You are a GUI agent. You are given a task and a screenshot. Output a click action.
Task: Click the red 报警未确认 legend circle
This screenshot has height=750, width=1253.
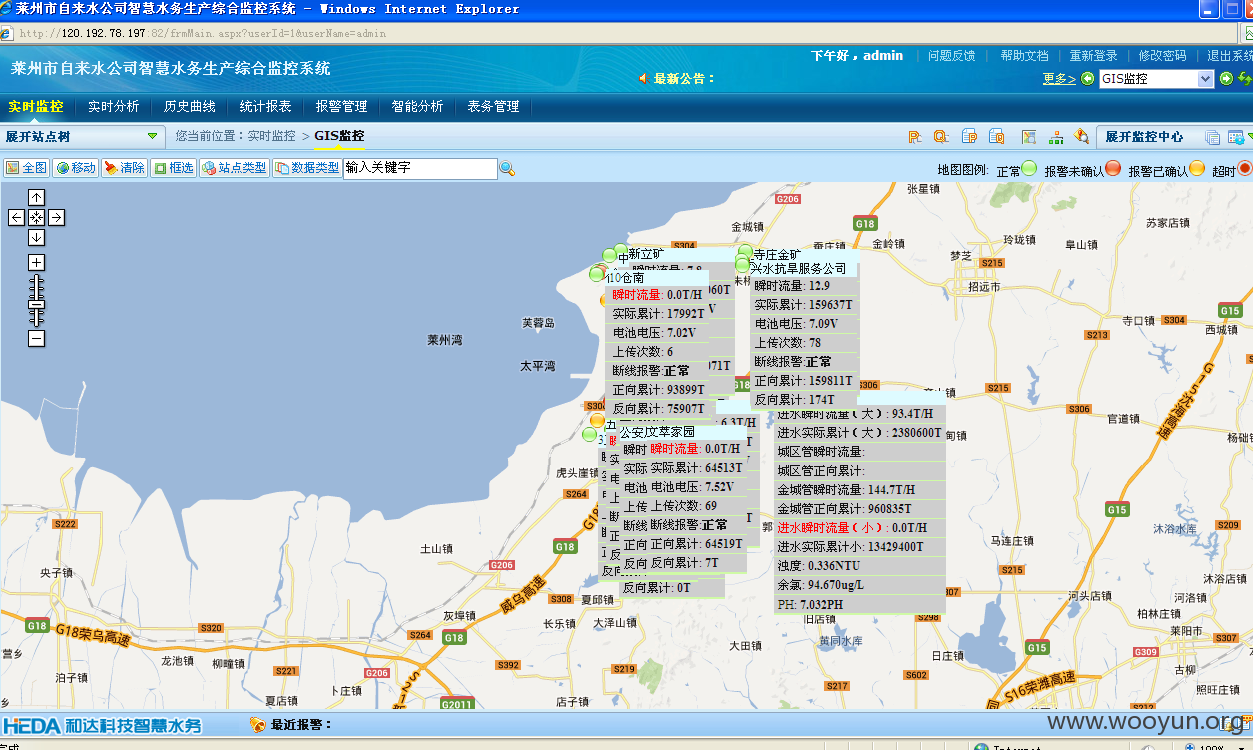[1112, 169]
